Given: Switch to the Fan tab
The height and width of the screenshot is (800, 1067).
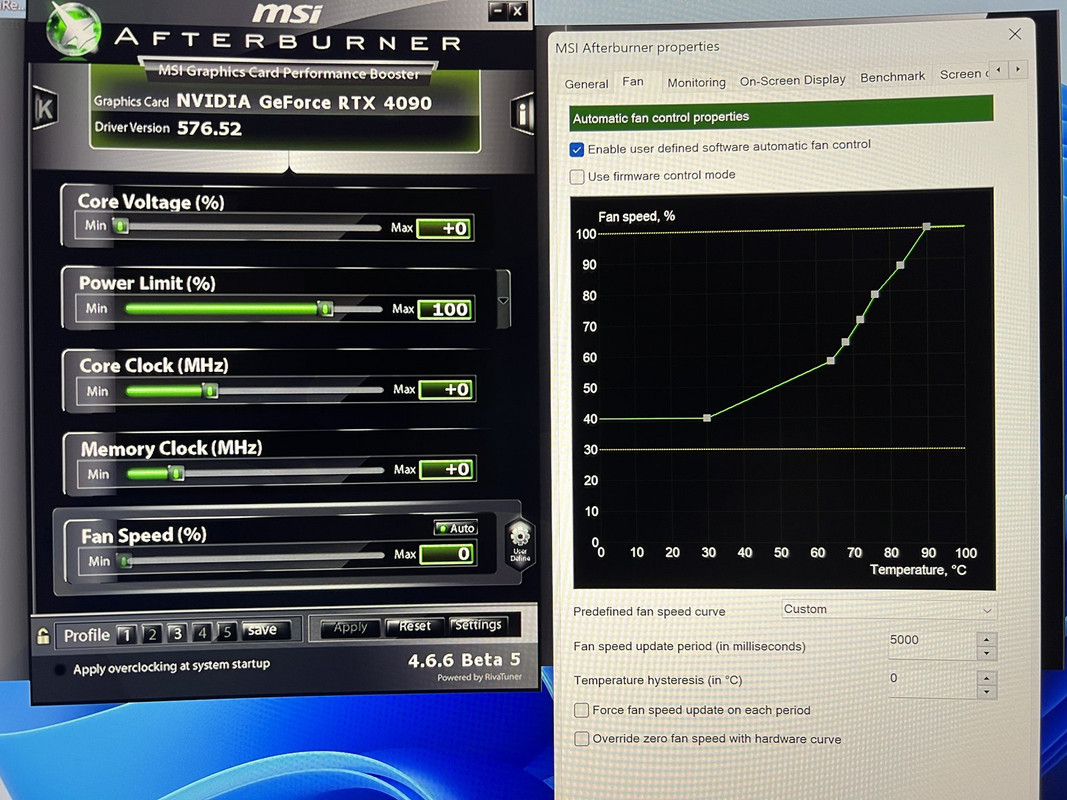Looking at the screenshot, I should click(x=633, y=82).
